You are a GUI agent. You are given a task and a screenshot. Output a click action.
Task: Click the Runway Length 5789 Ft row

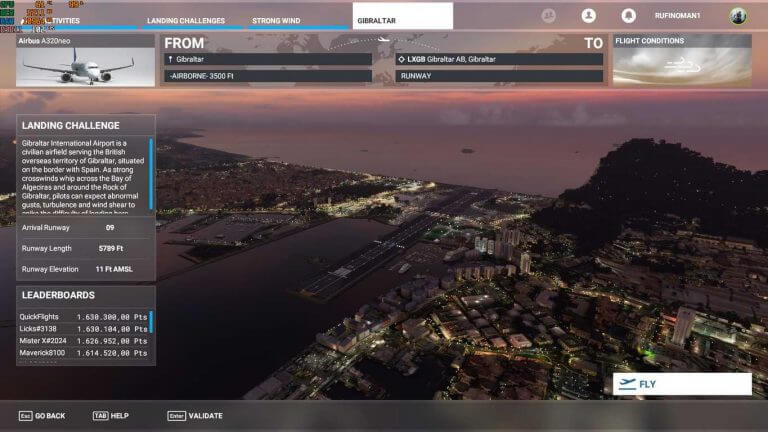tap(86, 248)
